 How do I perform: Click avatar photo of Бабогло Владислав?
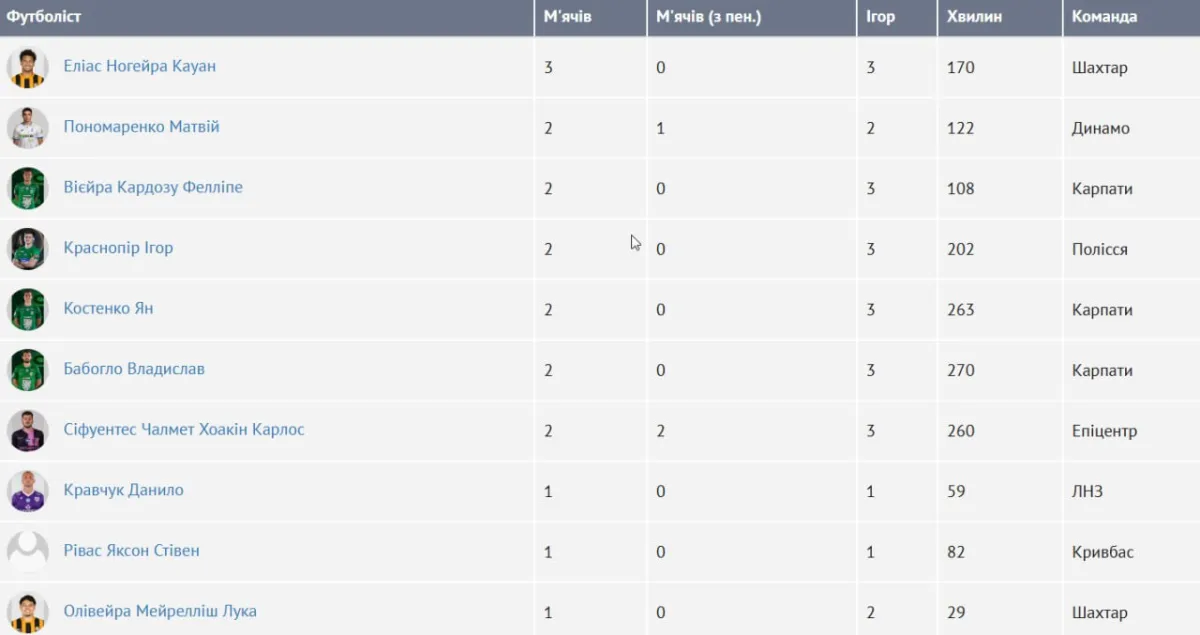(27, 370)
